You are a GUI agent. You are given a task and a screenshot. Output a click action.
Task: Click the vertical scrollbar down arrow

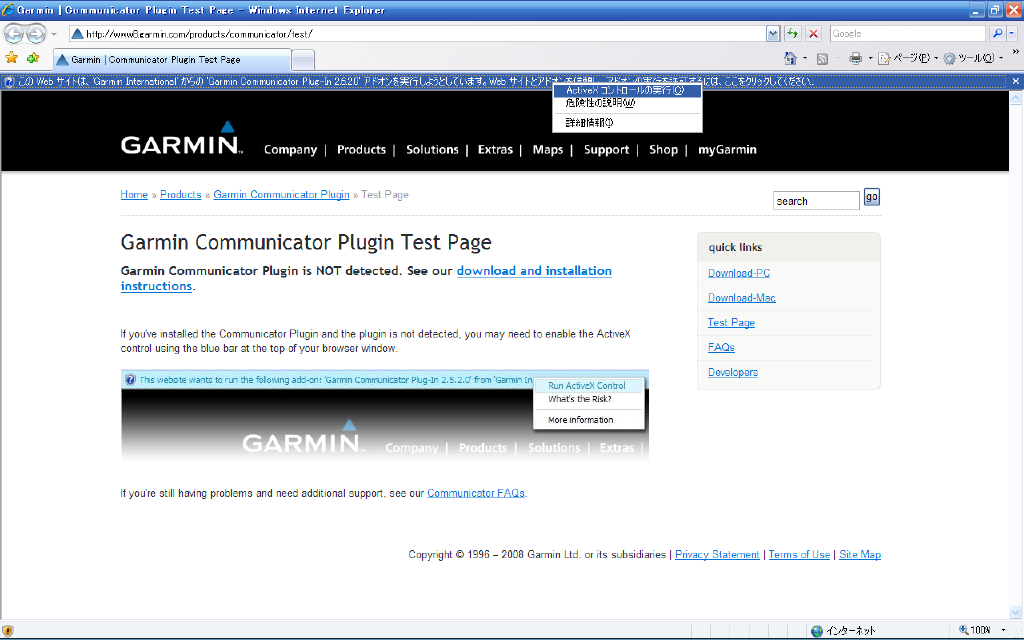pos(1016,613)
